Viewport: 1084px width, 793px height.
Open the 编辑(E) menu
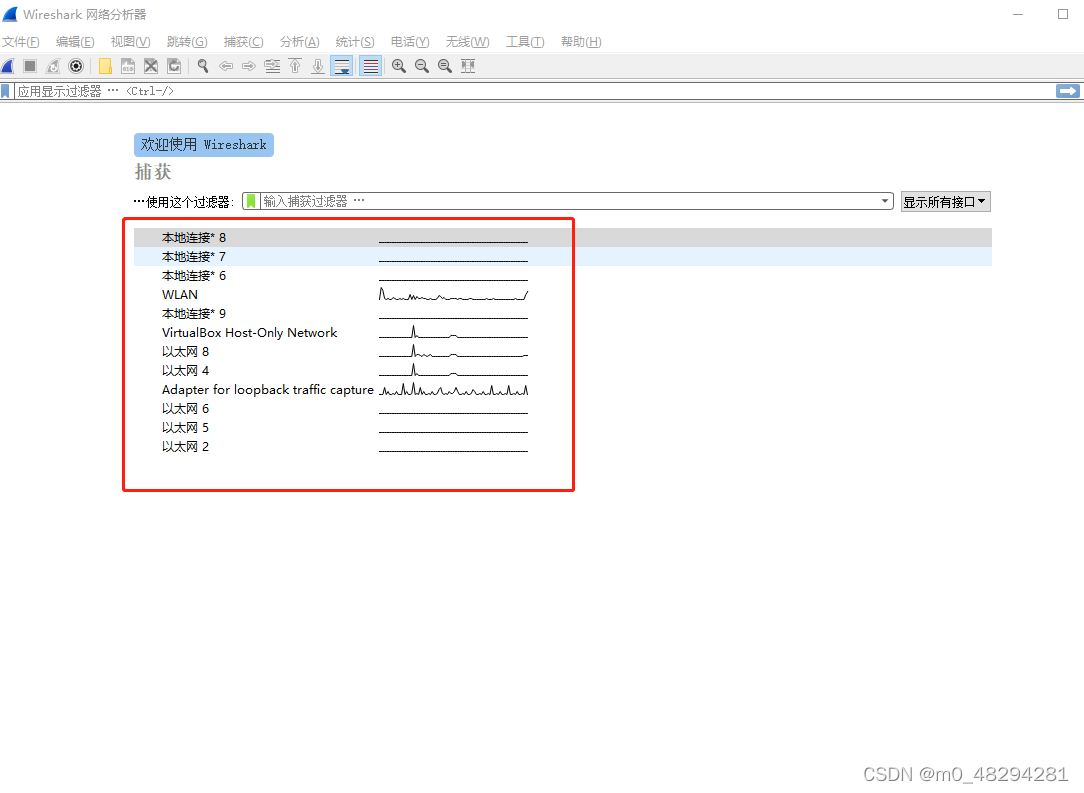pos(75,42)
